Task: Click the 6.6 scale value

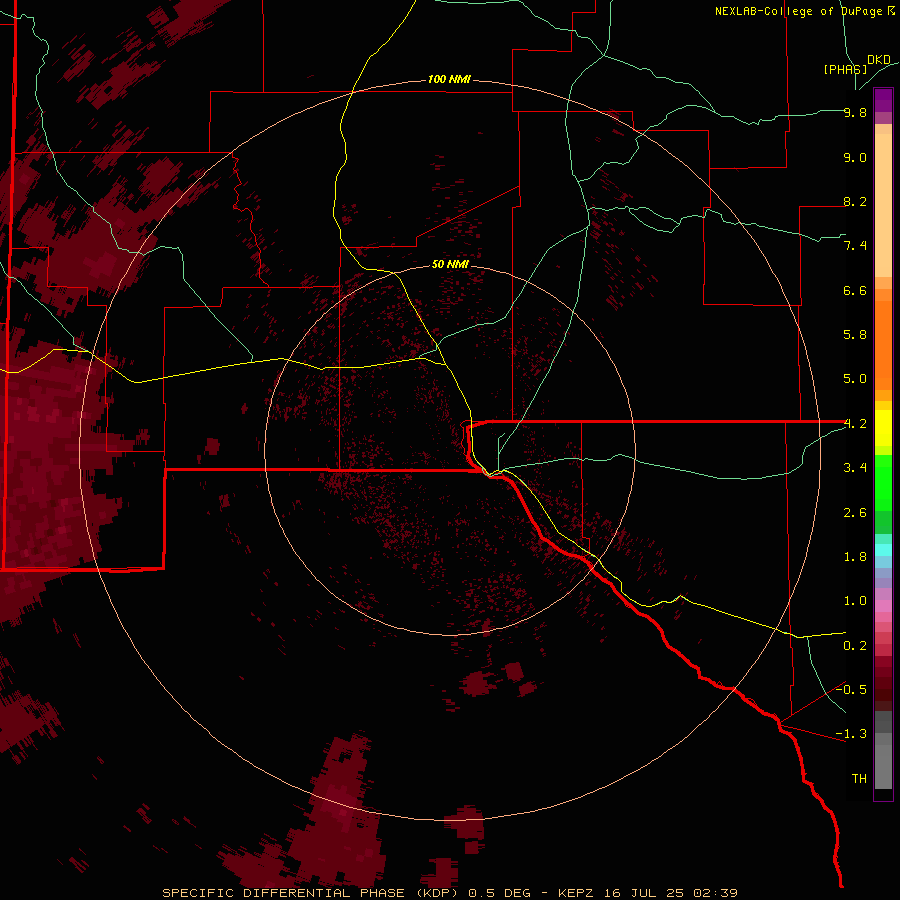Action: 855,290
